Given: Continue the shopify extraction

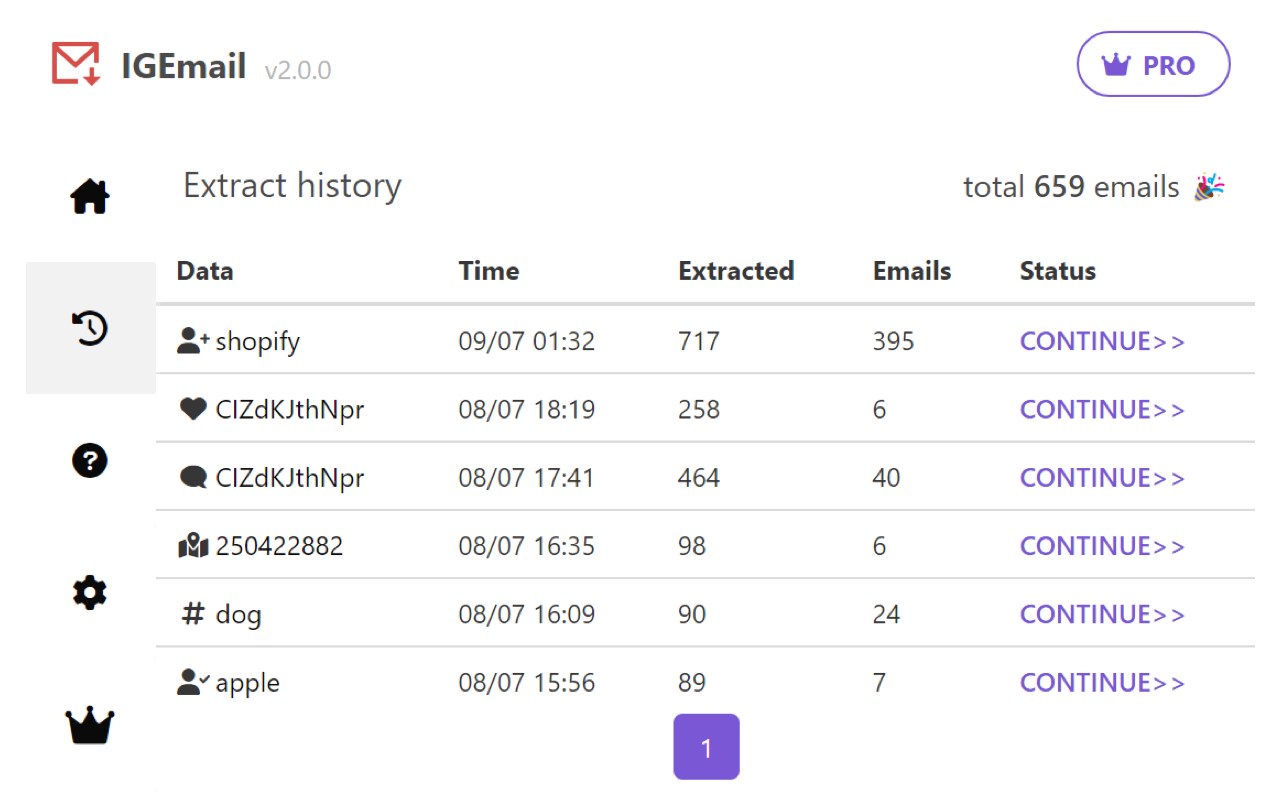Looking at the screenshot, I should [1102, 341].
